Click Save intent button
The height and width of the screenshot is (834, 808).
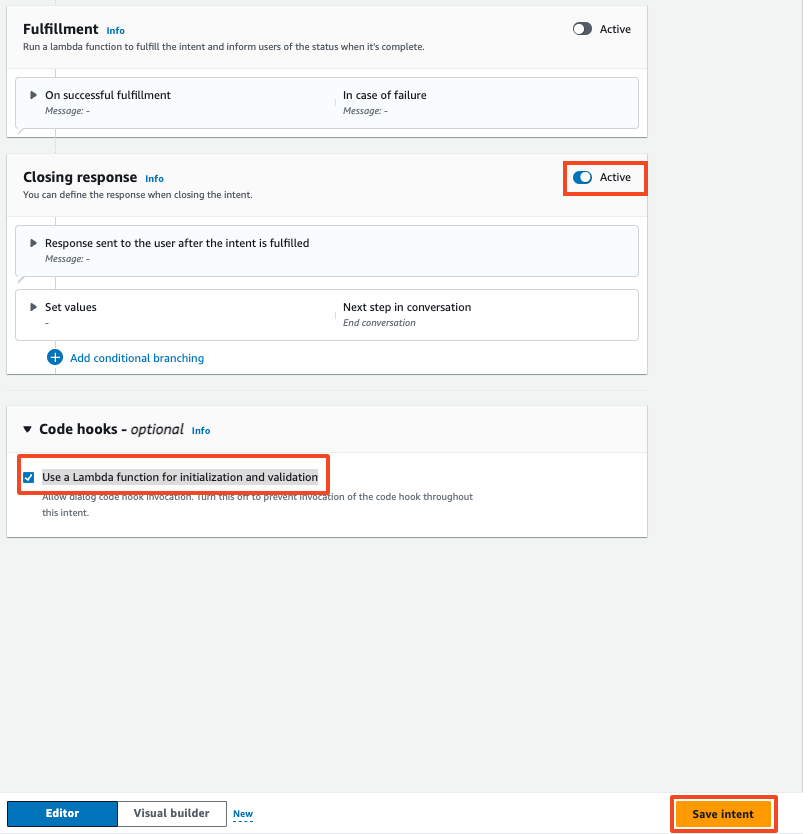[x=723, y=814]
